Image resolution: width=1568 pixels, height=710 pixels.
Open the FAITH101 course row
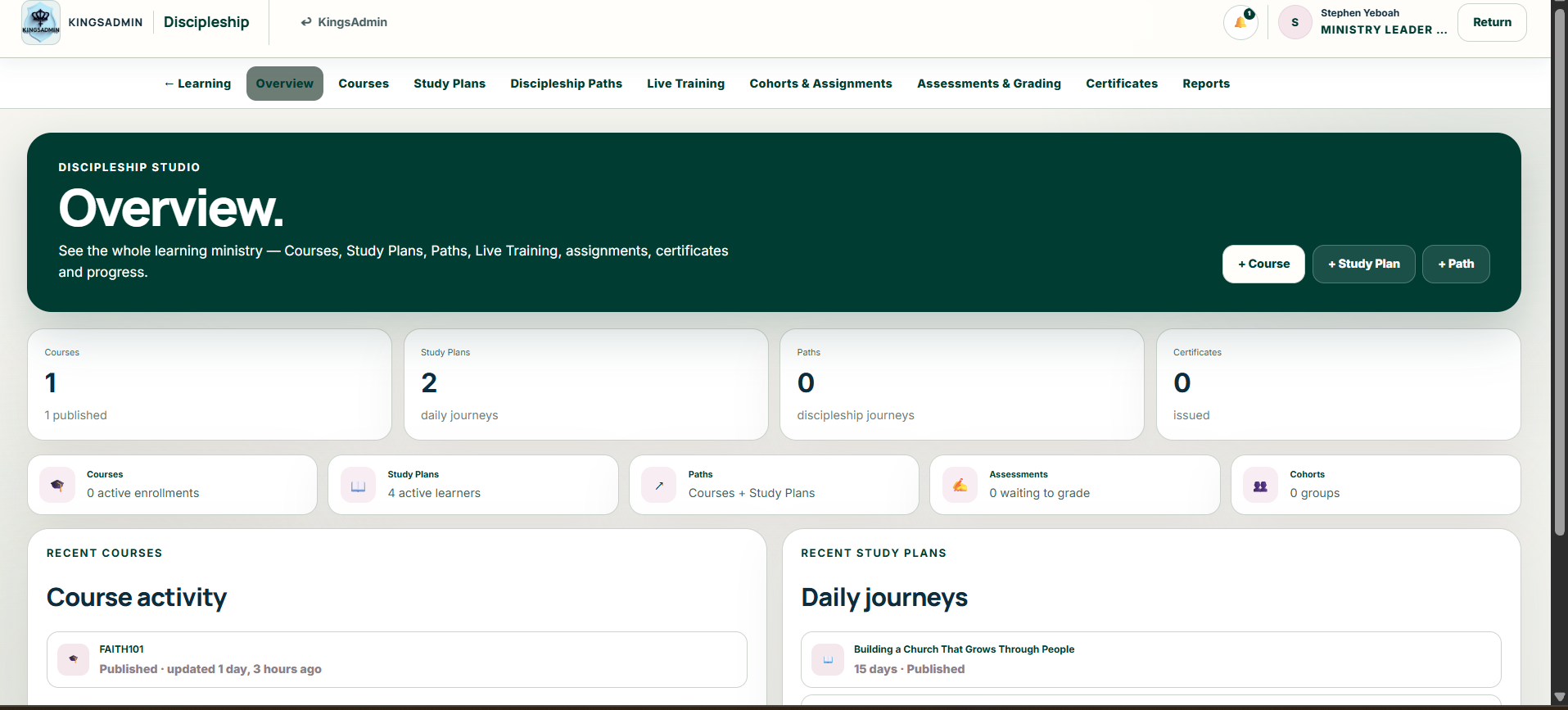pos(397,659)
